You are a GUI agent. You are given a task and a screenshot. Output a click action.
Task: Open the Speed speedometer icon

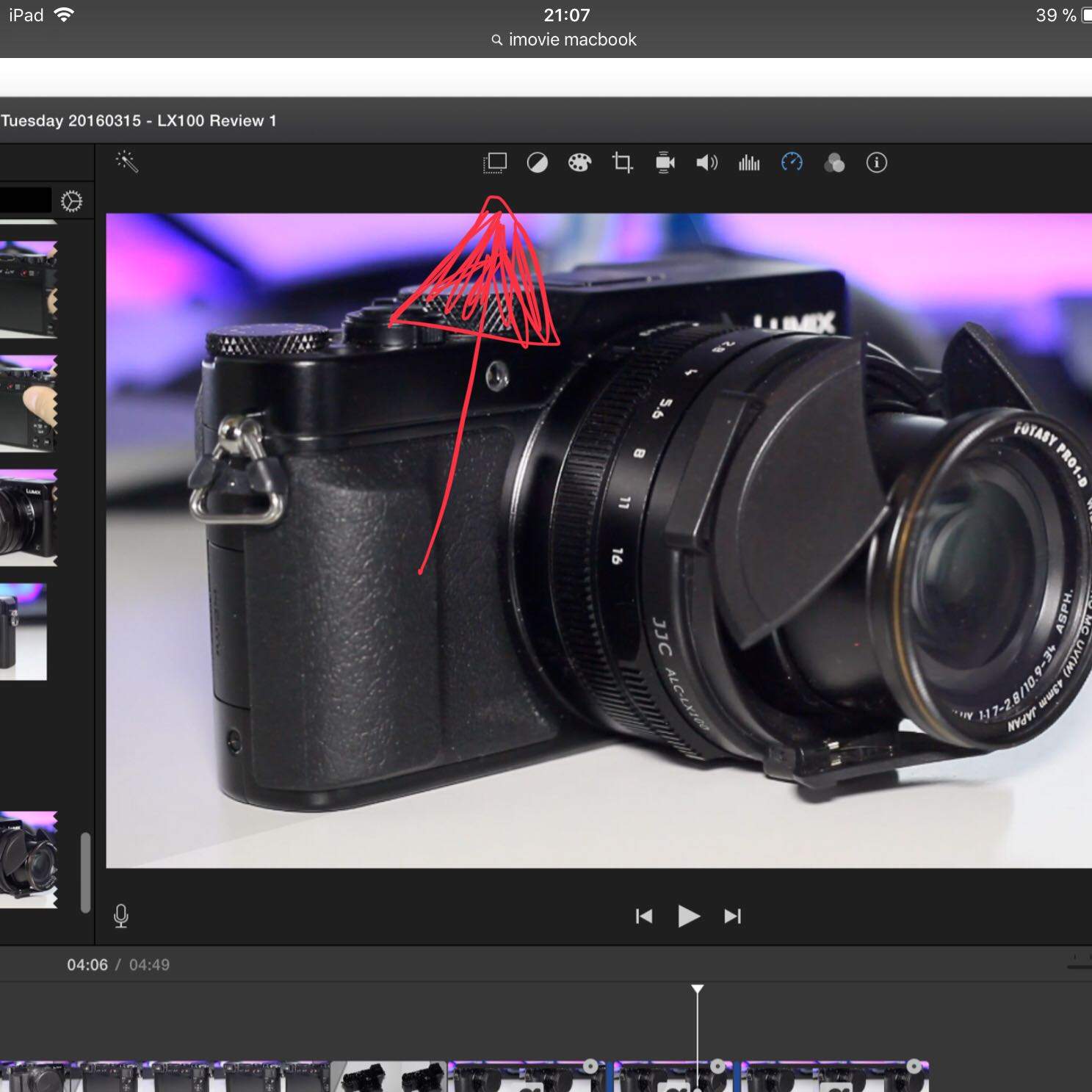point(792,162)
